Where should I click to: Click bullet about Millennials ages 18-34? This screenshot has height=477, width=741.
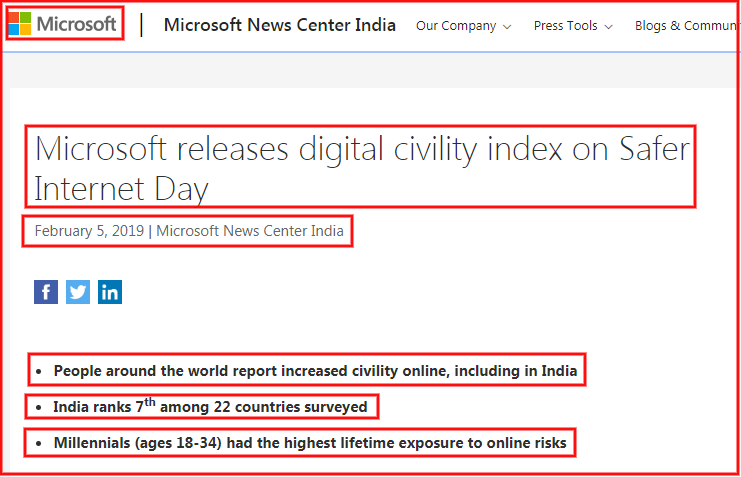pyautogui.click(x=310, y=443)
